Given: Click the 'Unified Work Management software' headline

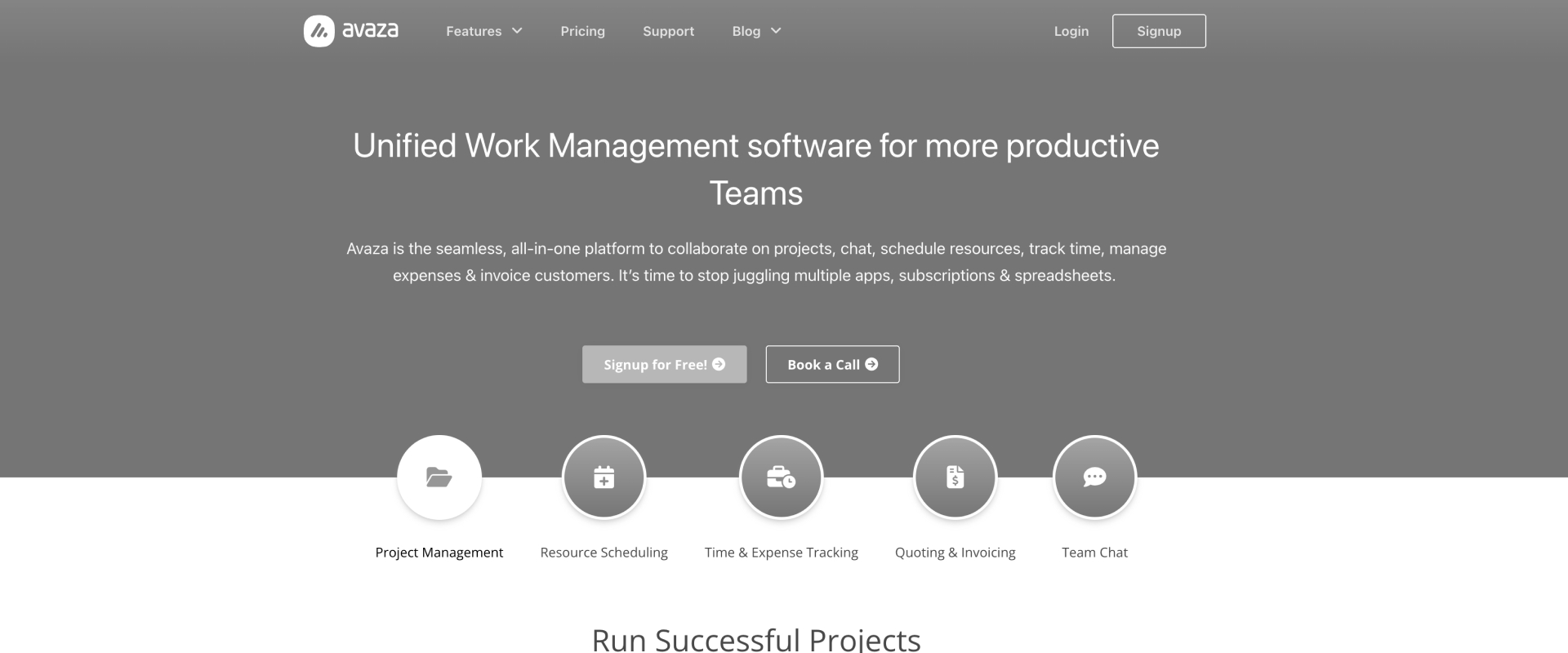Looking at the screenshot, I should pyautogui.click(x=756, y=170).
